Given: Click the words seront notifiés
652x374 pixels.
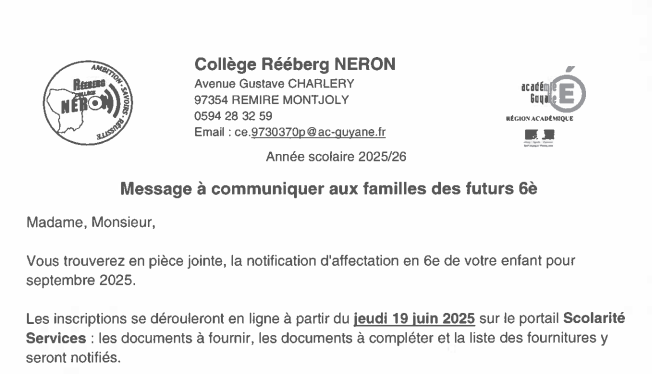Looking at the screenshot, I should tap(73, 357).
